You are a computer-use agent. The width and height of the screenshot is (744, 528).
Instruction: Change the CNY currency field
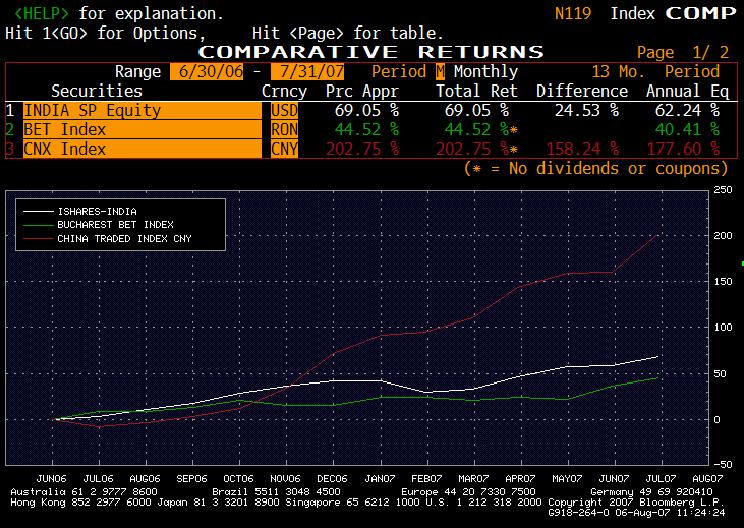point(285,149)
